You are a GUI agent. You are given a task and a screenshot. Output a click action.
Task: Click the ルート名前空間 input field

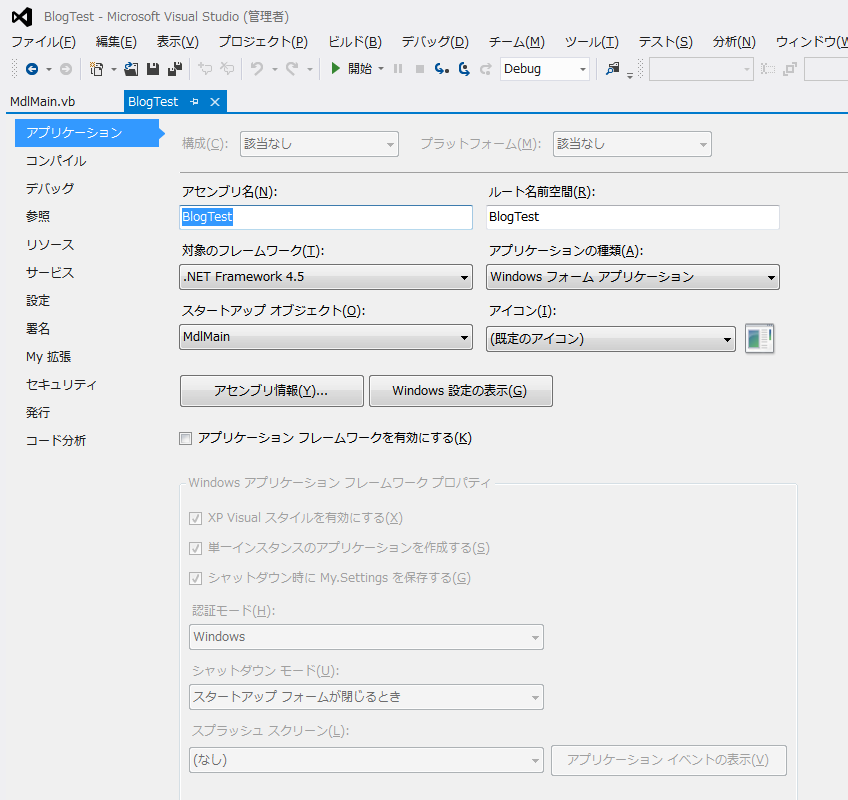tap(633, 217)
